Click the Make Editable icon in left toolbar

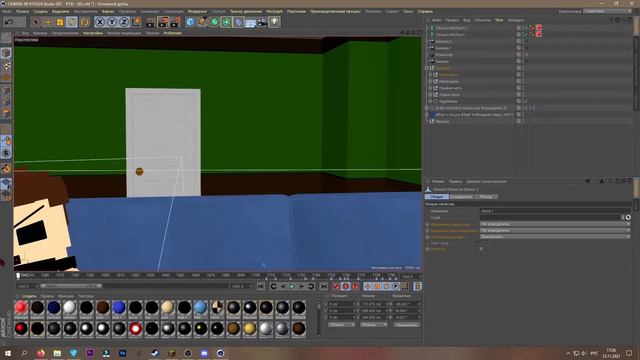[6, 38]
